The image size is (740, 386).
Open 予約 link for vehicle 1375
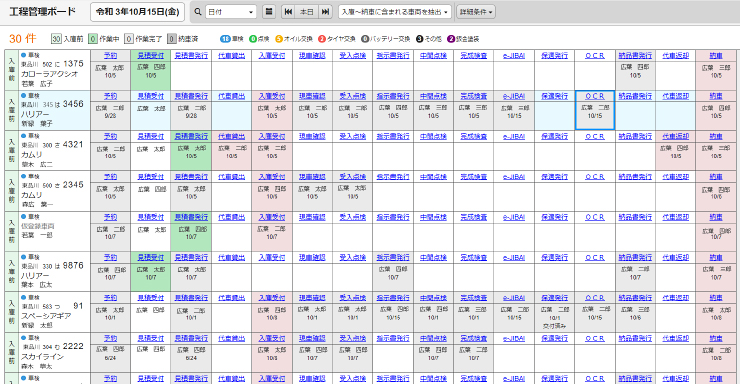click(x=110, y=55)
